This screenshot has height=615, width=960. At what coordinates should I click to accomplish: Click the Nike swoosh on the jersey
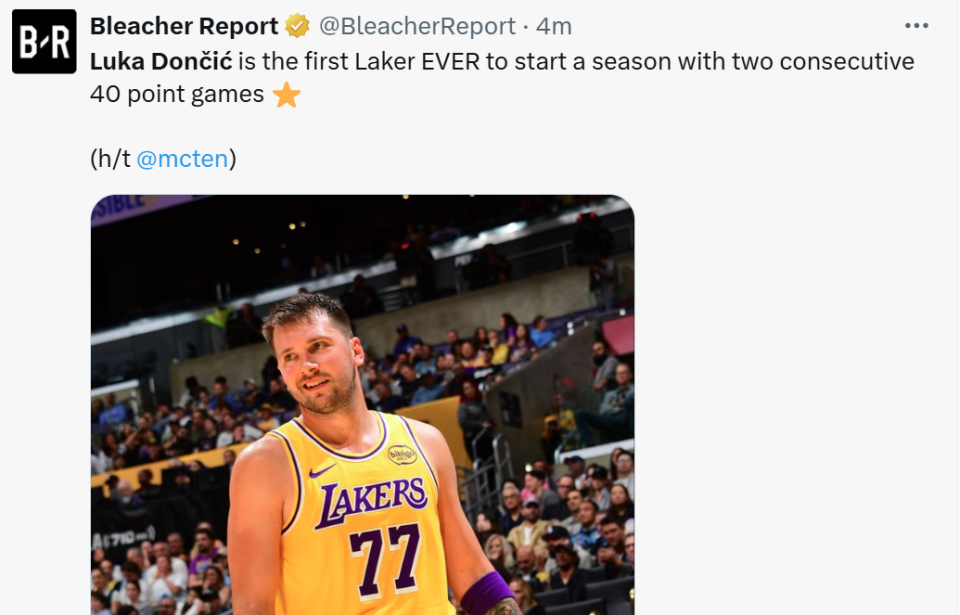pos(322,469)
